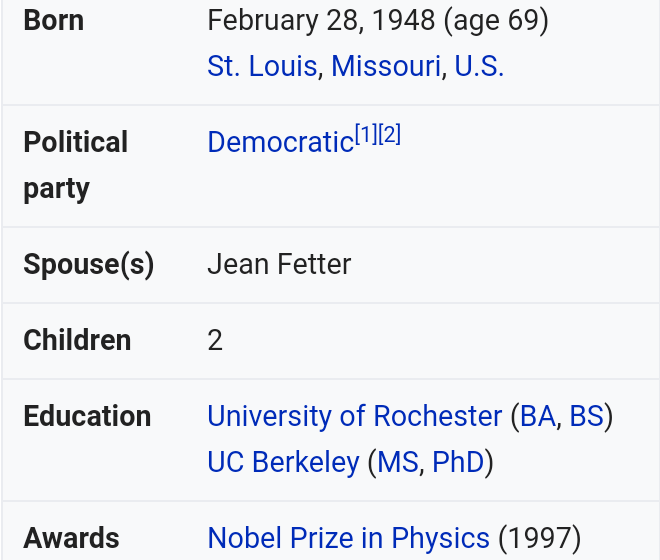Follow the U.S. link in birthplace
The width and height of the screenshot is (660, 560).
coord(479,66)
